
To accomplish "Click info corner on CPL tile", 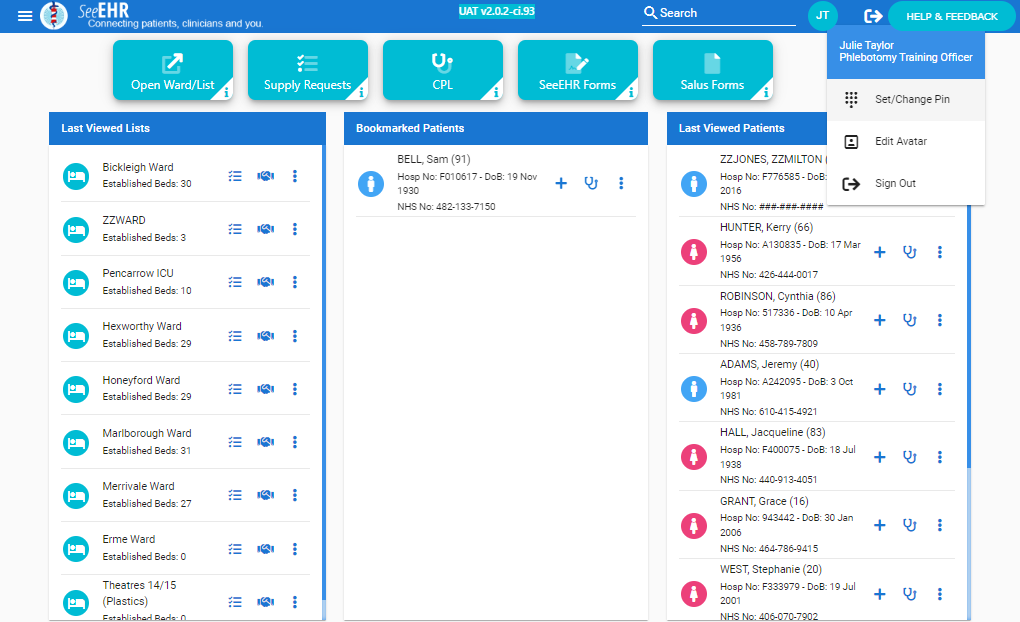I will pyautogui.click(x=494, y=92).
